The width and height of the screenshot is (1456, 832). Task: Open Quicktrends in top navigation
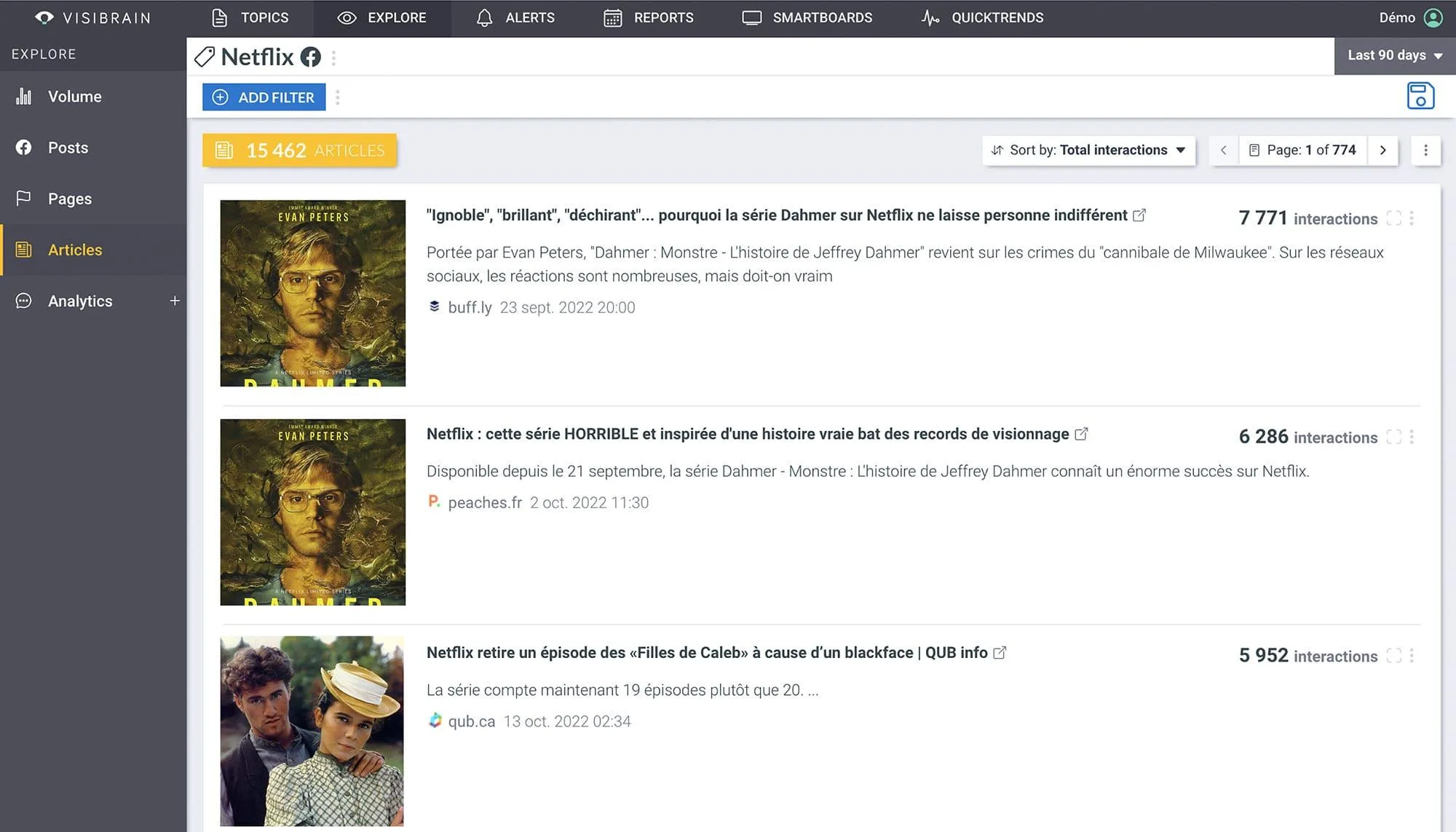point(982,17)
